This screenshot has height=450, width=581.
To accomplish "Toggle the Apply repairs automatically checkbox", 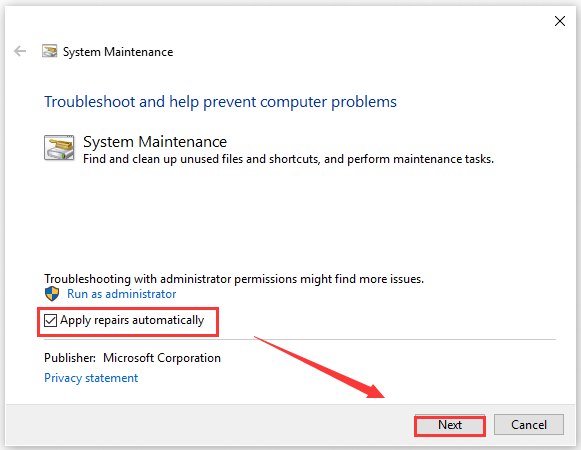I will click(x=50, y=320).
